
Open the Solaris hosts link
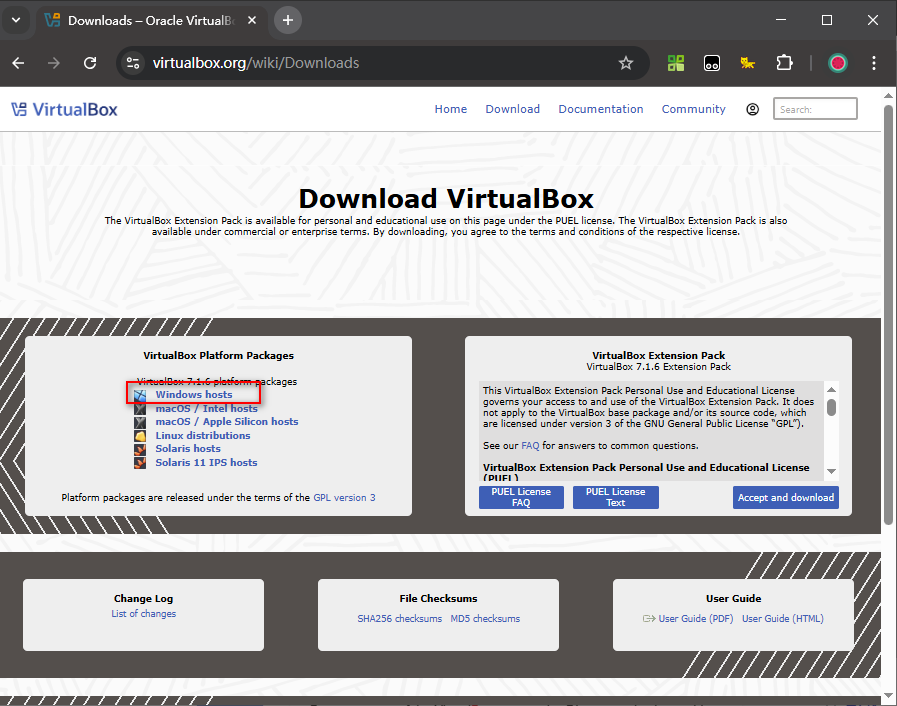[x=188, y=449]
